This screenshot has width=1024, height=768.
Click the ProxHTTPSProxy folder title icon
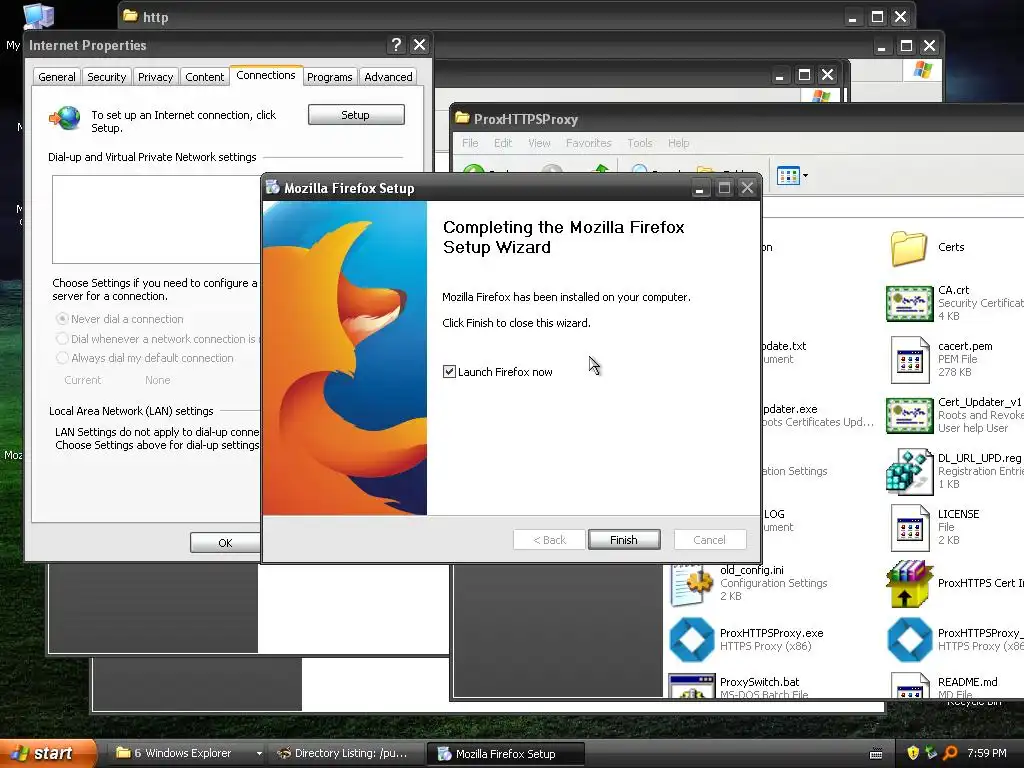pyautogui.click(x=462, y=118)
